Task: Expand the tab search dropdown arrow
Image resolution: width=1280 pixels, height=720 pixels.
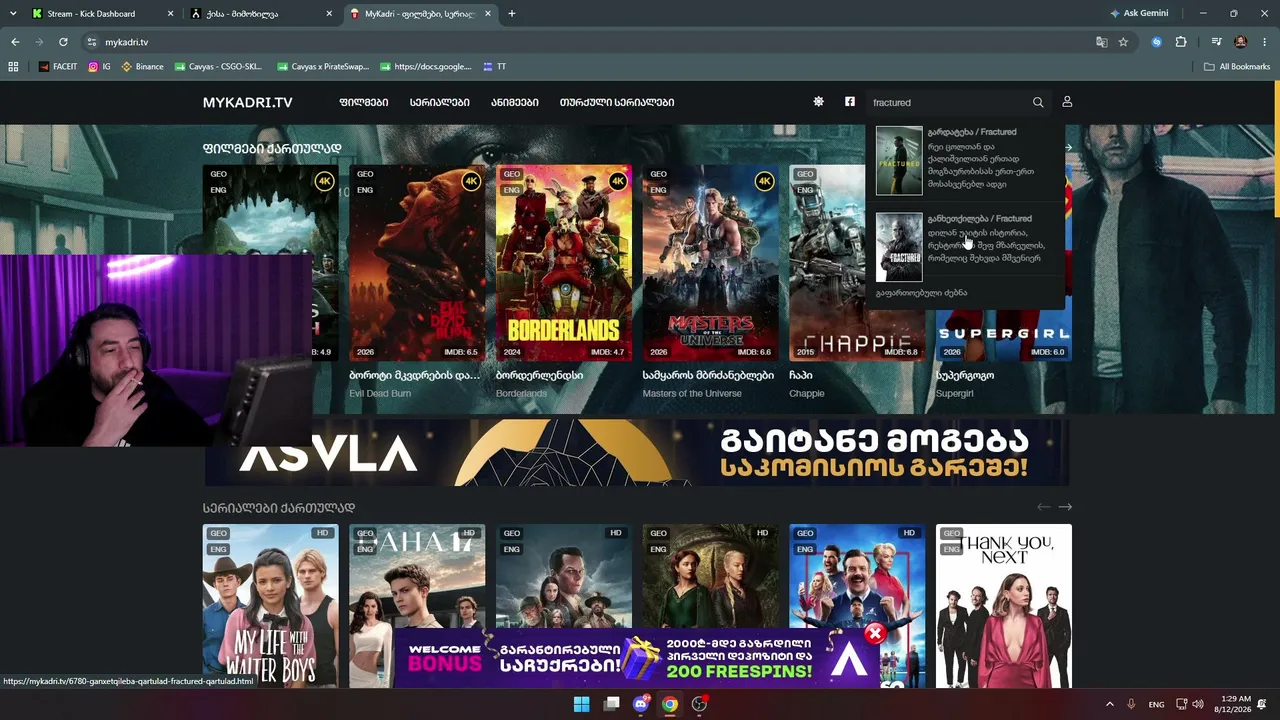Action: click(12, 14)
